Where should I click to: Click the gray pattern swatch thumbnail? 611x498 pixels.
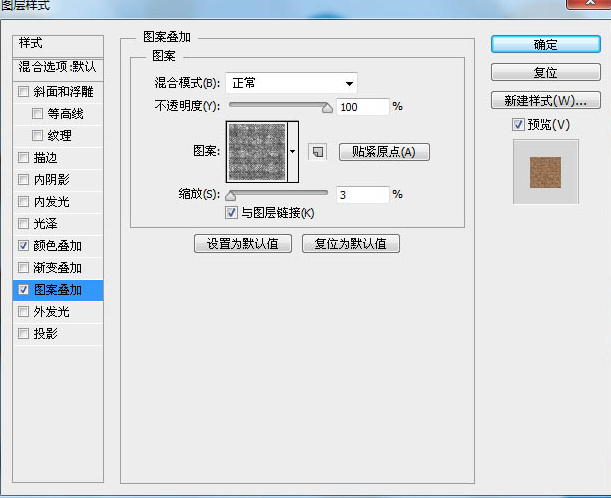[x=257, y=152]
